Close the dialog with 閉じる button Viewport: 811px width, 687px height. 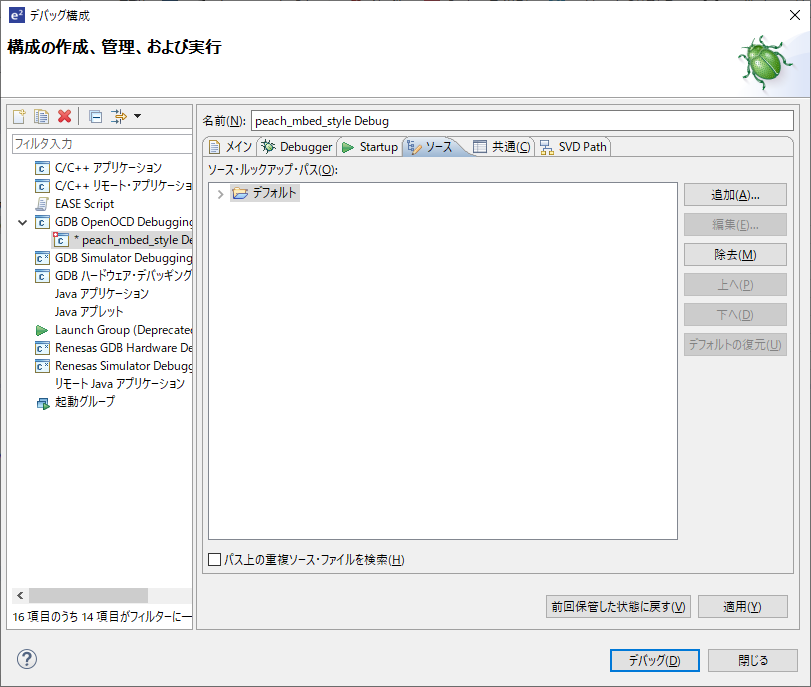pyautogui.click(x=753, y=660)
